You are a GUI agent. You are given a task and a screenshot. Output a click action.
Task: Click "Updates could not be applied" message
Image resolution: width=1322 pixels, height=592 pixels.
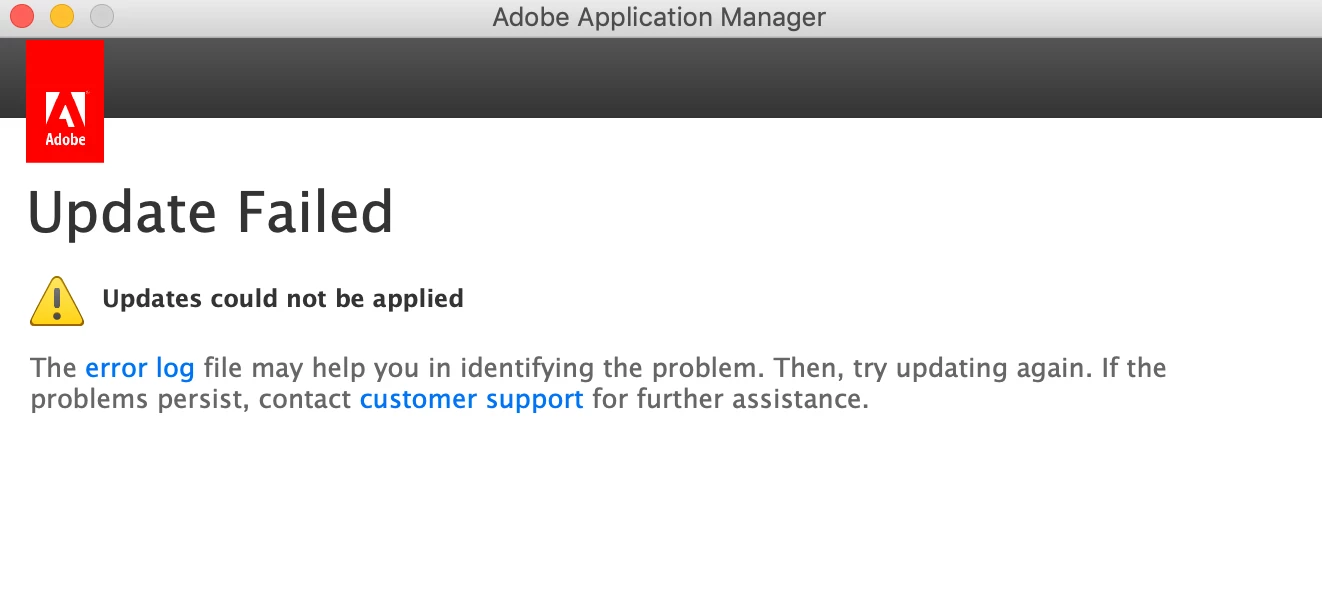pyautogui.click(x=283, y=299)
